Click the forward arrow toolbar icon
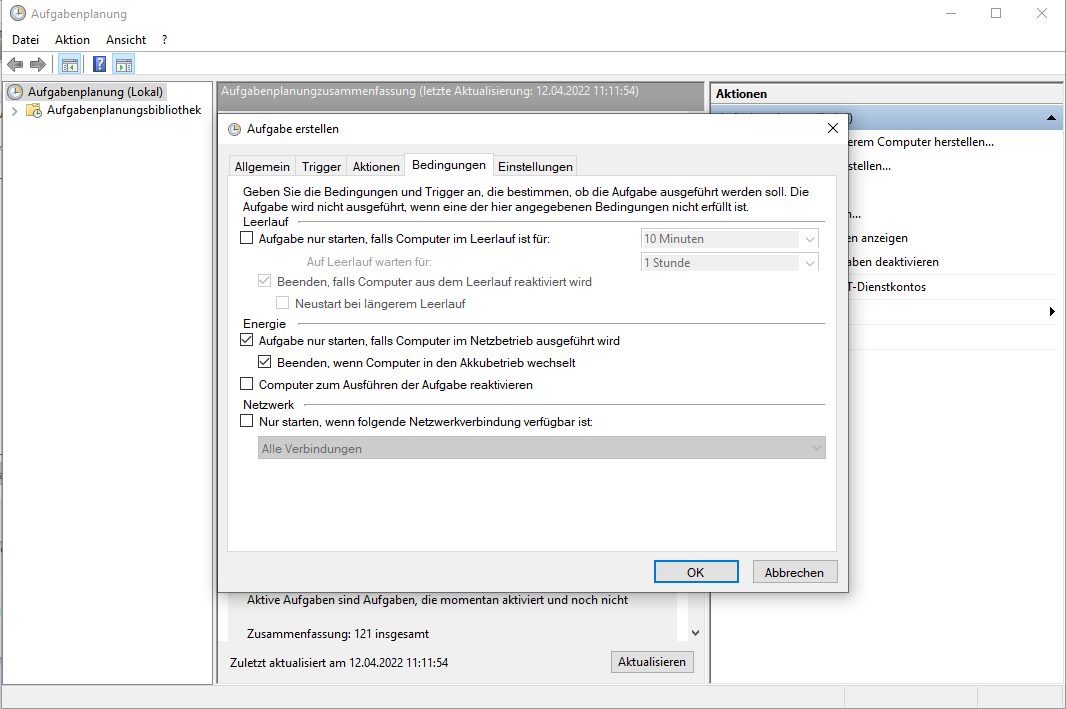Screen dimensions: 1066x709 pyautogui.click(x=38, y=65)
